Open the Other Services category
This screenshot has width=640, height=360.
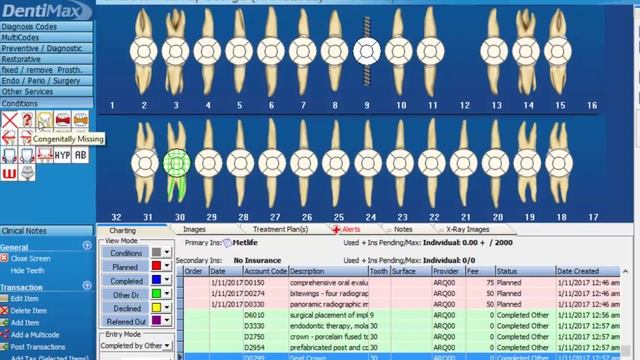[47, 91]
